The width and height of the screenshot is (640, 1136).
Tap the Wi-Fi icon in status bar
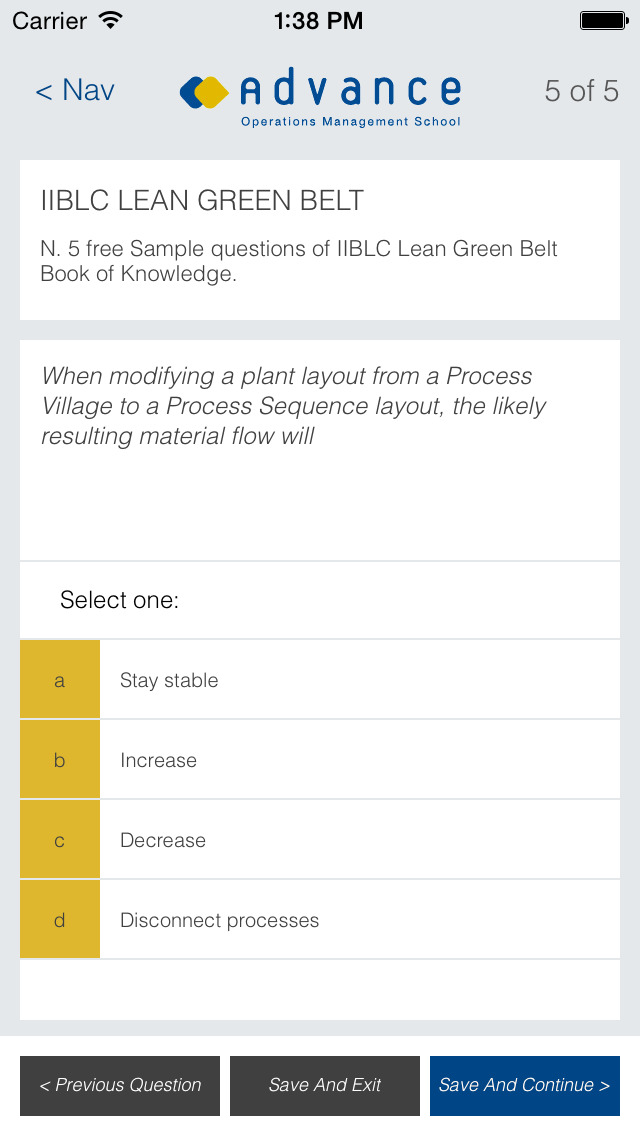[111, 20]
